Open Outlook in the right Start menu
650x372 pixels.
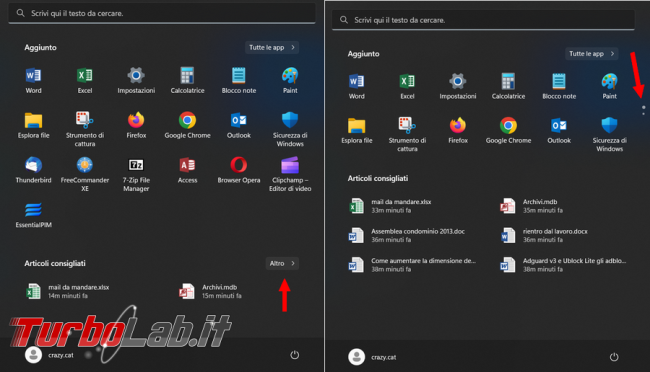click(x=559, y=130)
